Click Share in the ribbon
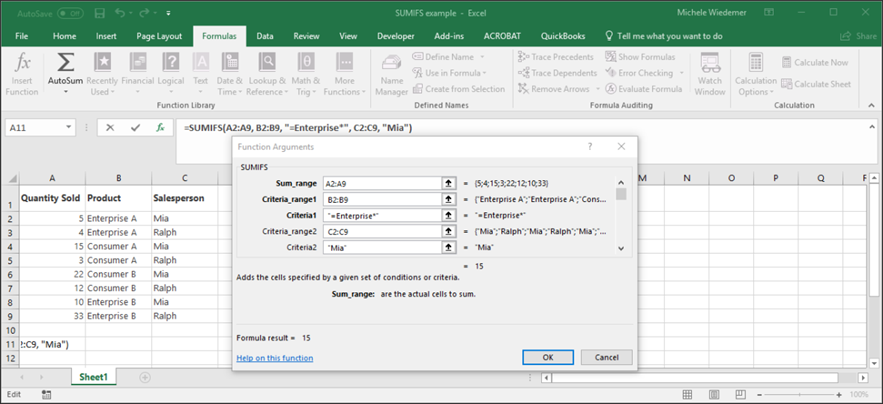 859,36
